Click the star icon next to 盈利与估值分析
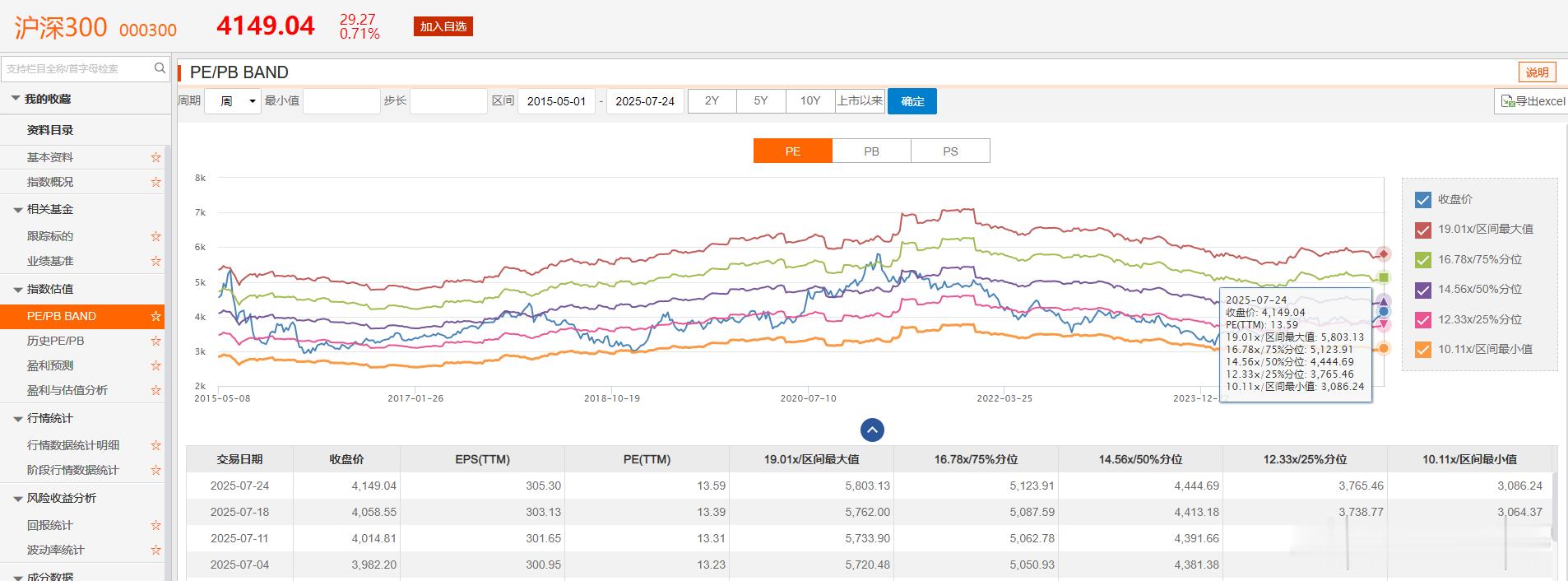Viewport: 1568px width, 581px height. 155,390
